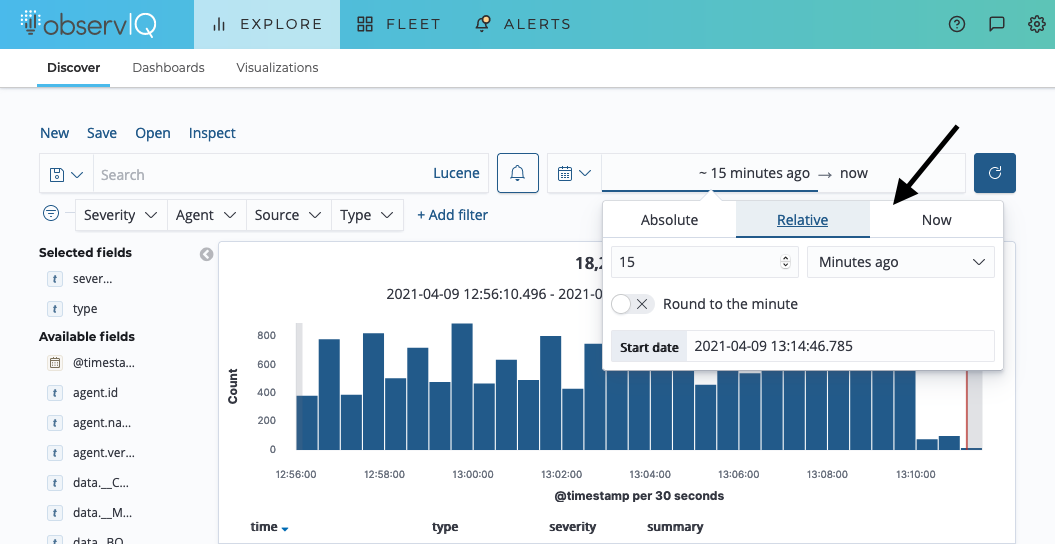Select the Dashboards tab

168,68
